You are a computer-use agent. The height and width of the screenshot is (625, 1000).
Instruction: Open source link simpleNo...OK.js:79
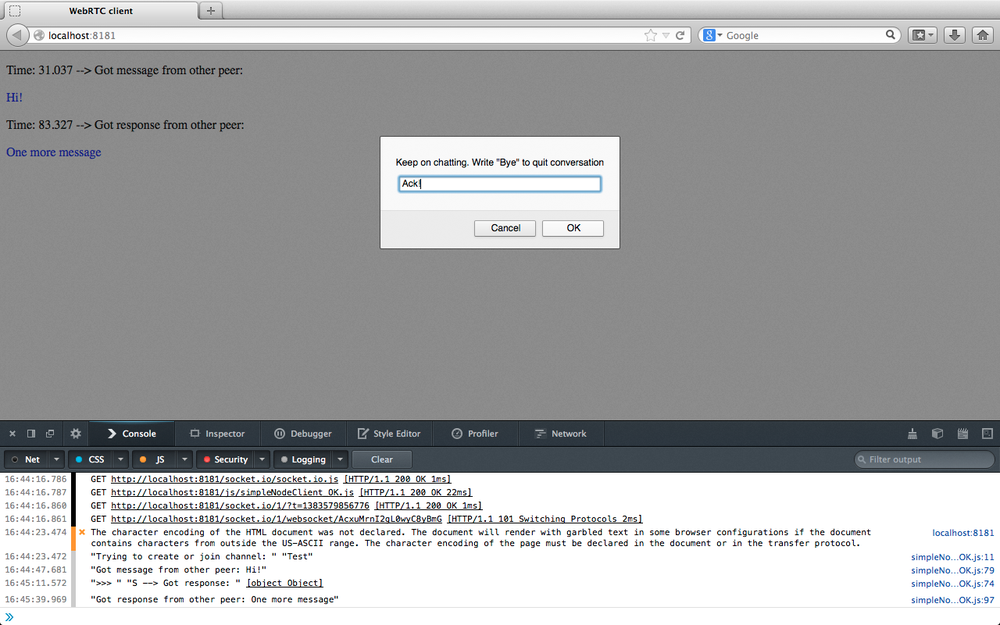click(x=952, y=570)
